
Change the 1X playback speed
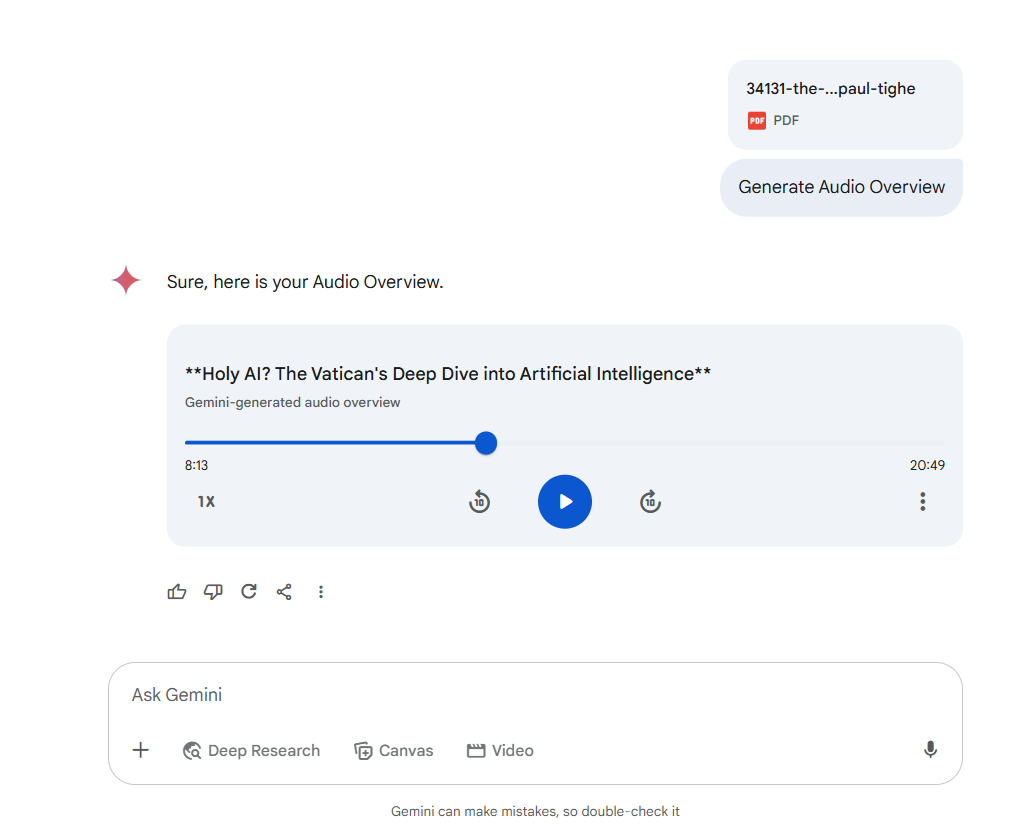[206, 502]
